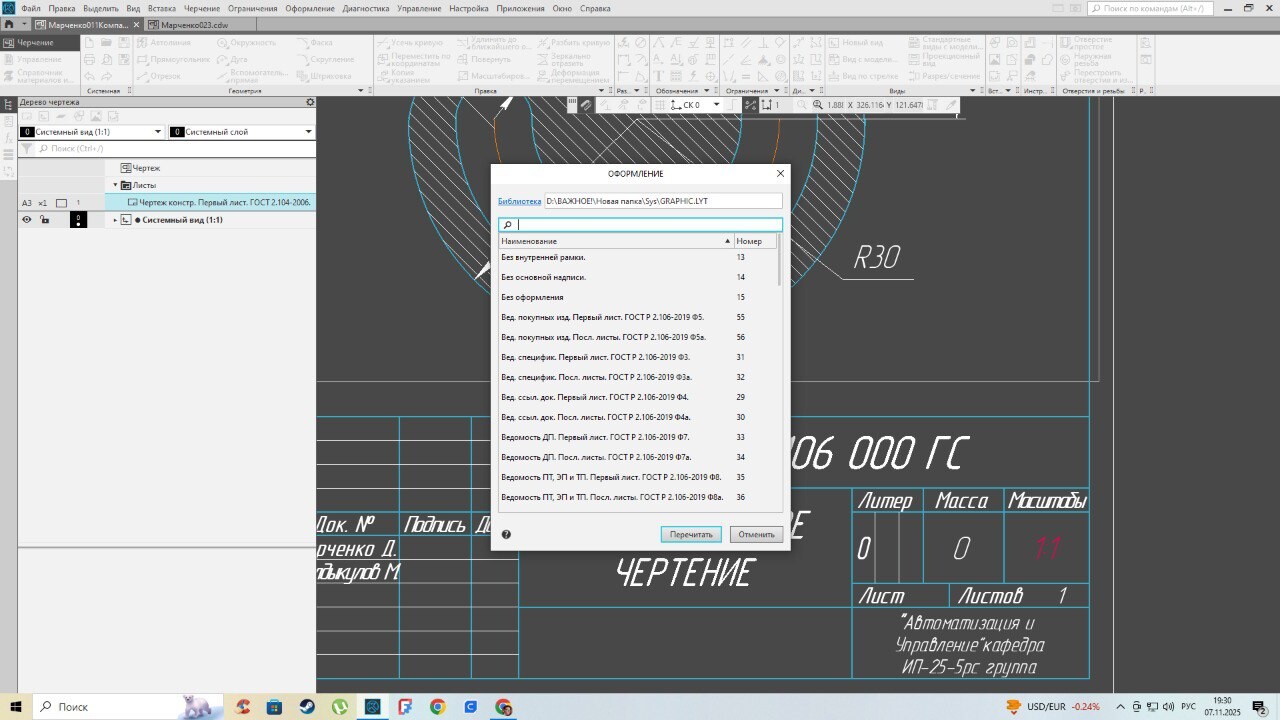This screenshot has width=1280, height=720.
Task: Open Steam from the taskbar
Action: point(306,707)
